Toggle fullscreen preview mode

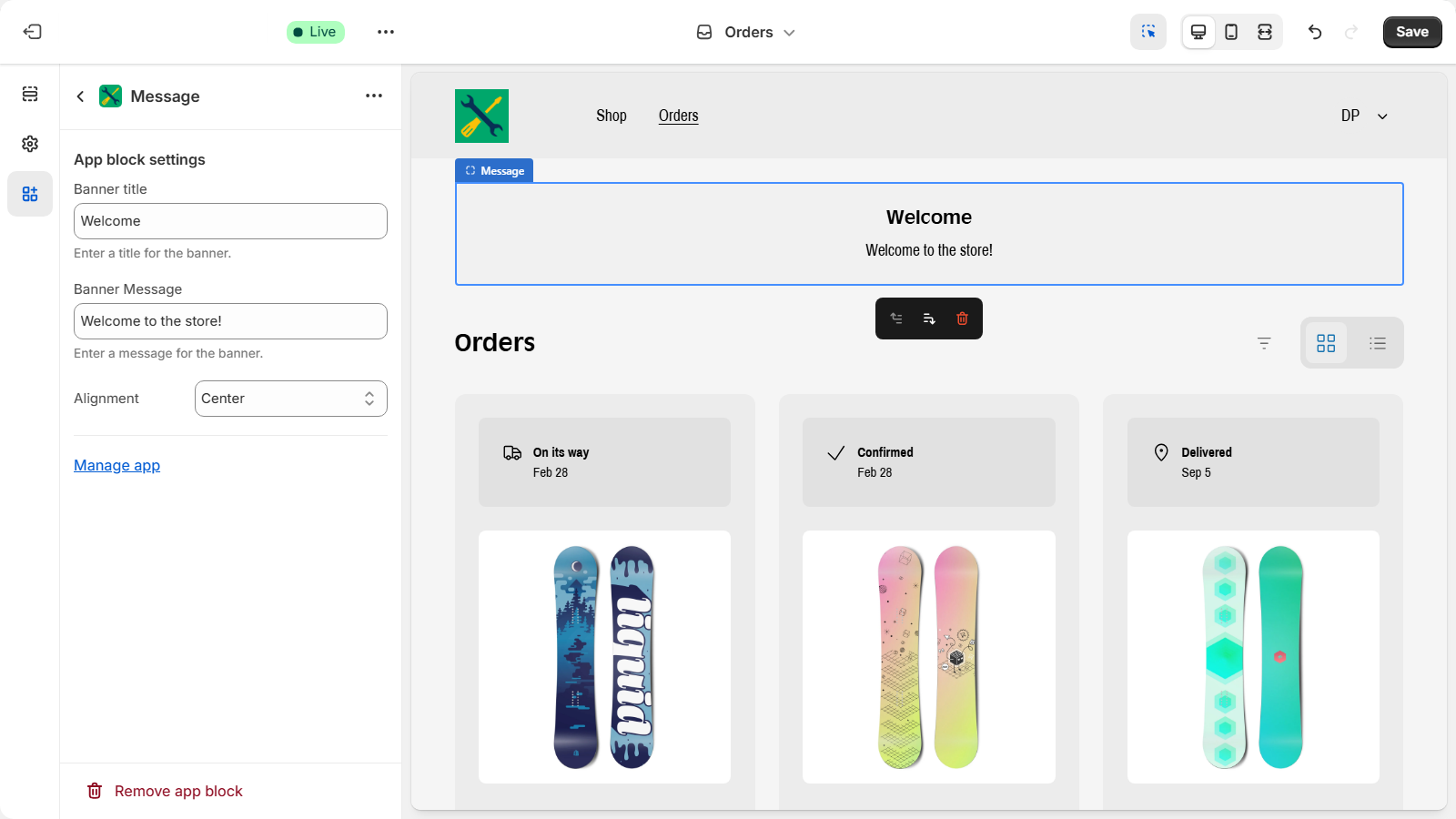coord(1265,30)
